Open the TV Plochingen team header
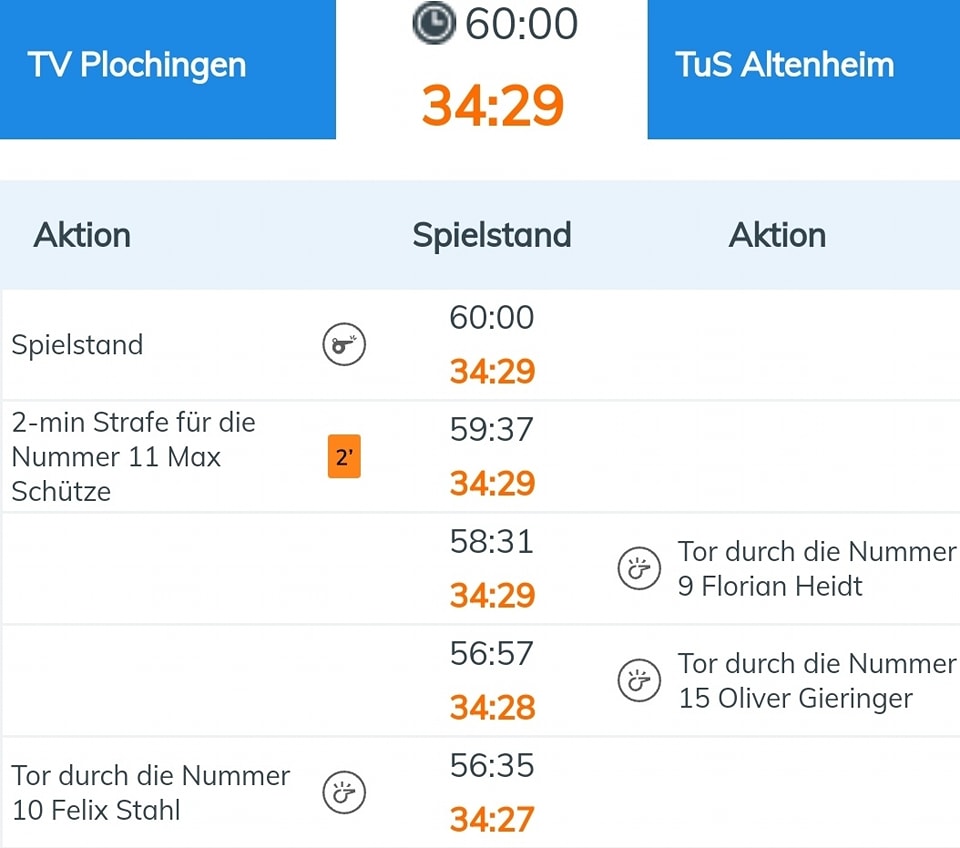Image resolution: width=960 pixels, height=848 pixels. [167, 66]
